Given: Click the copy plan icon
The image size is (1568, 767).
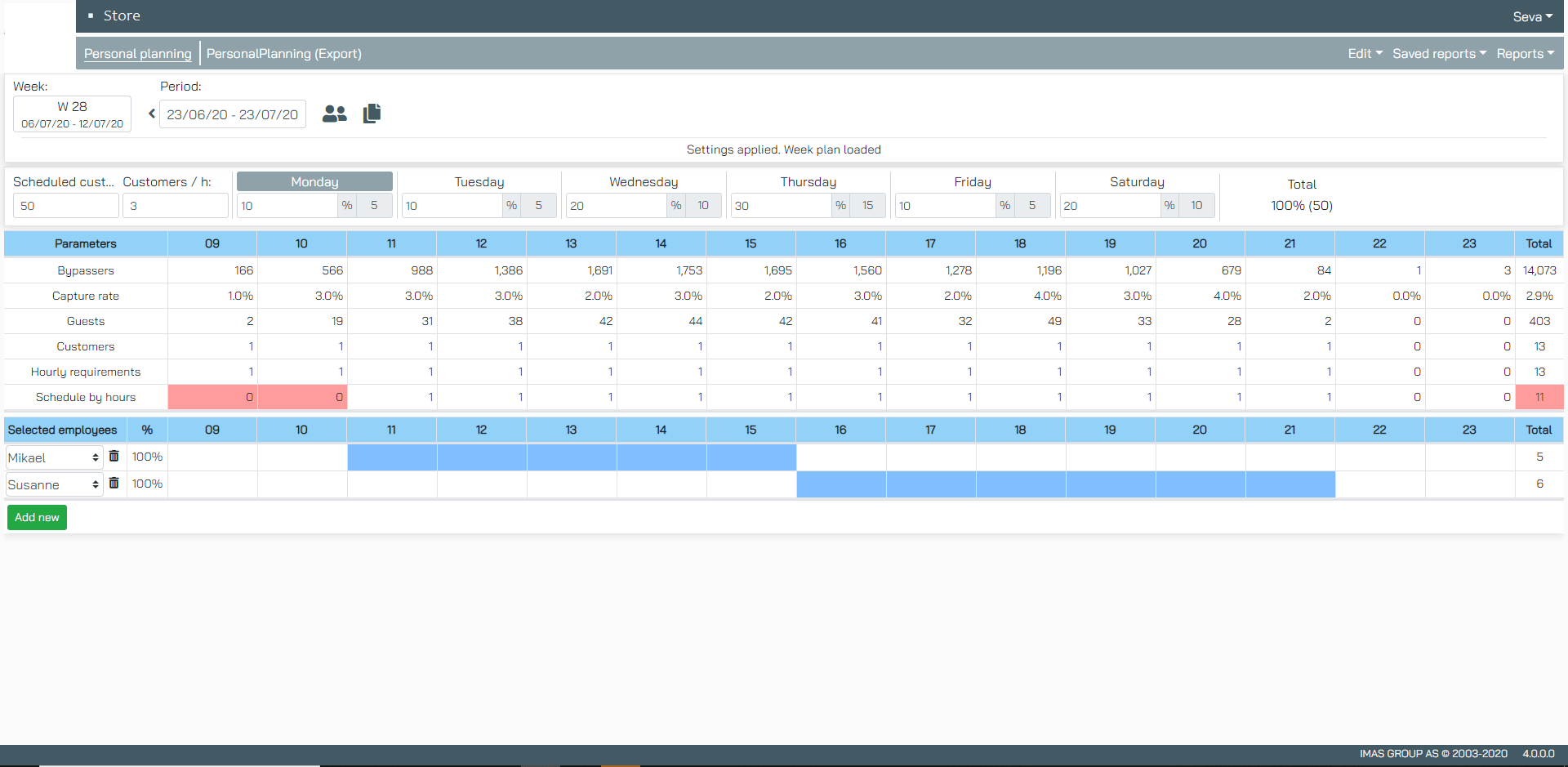Looking at the screenshot, I should (x=372, y=114).
